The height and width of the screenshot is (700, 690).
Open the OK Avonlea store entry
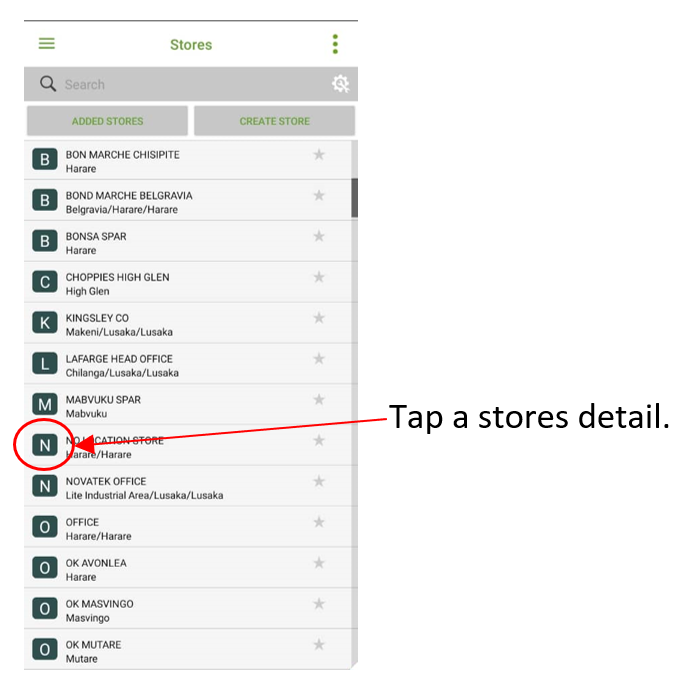tap(188, 568)
